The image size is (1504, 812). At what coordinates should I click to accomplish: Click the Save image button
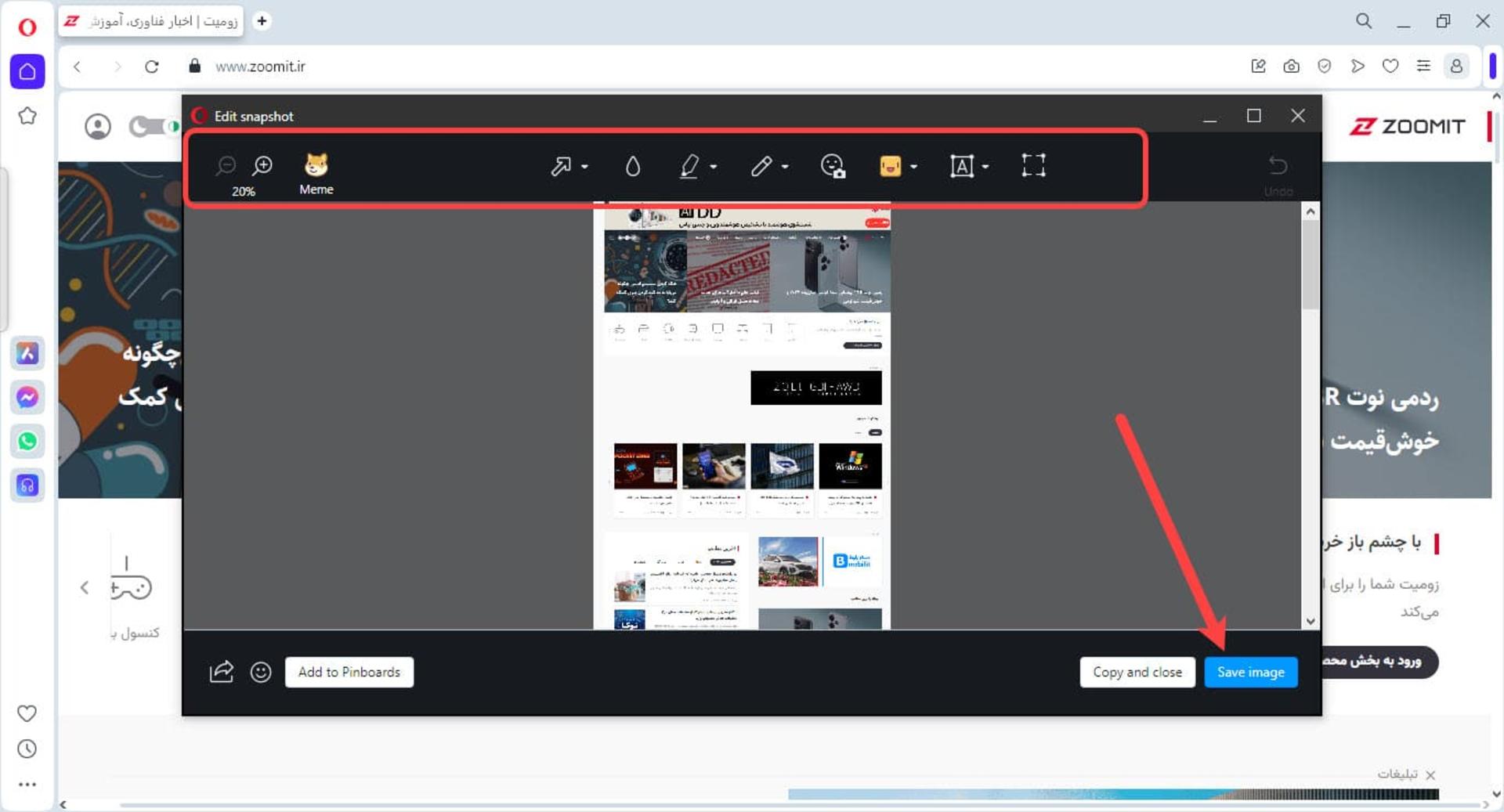pyautogui.click(x=1250, y=672)
